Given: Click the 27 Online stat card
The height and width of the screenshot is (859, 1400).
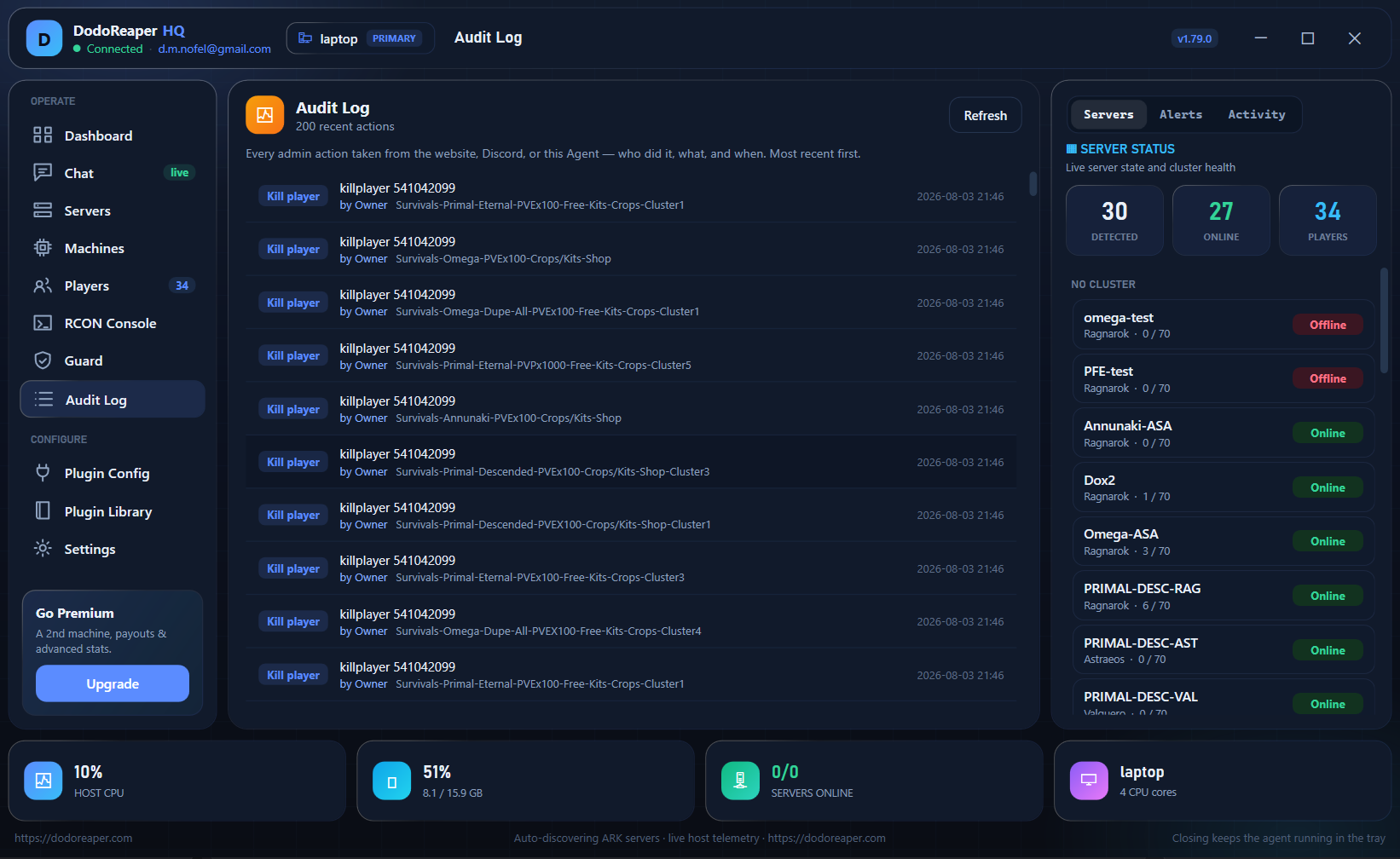Looking at the screenshot, I should pos(1221,220).
